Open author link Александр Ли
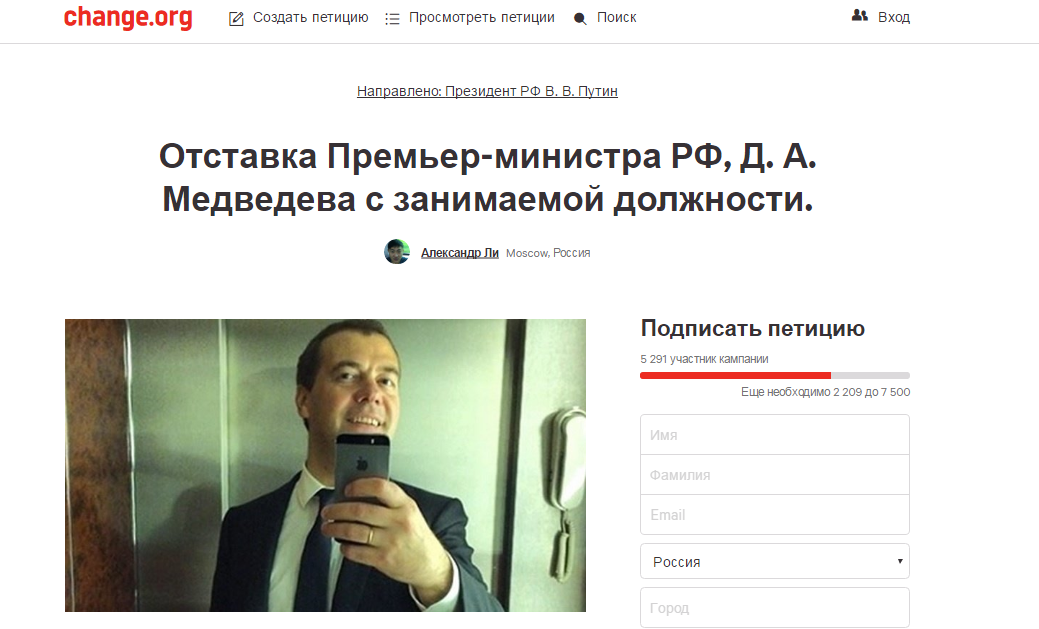 click(x=460, y=253)
